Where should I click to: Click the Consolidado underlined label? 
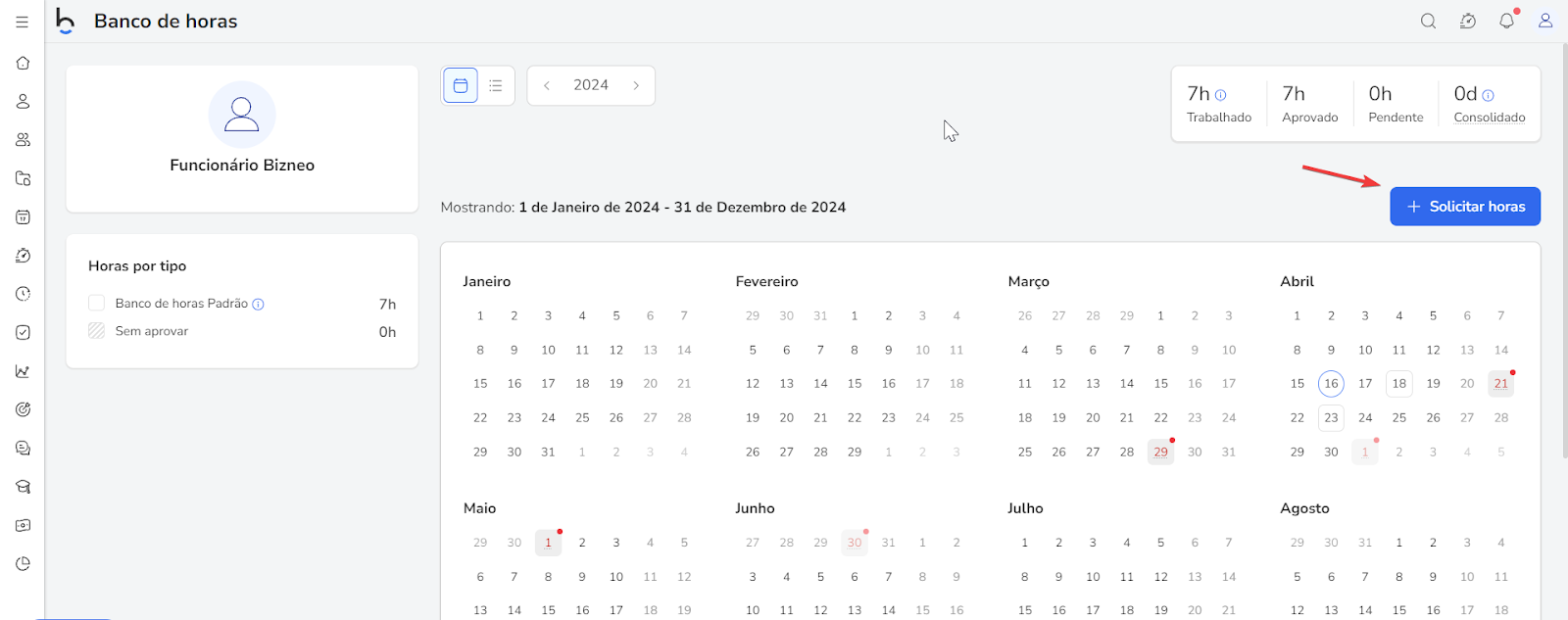pos(1490,118)
